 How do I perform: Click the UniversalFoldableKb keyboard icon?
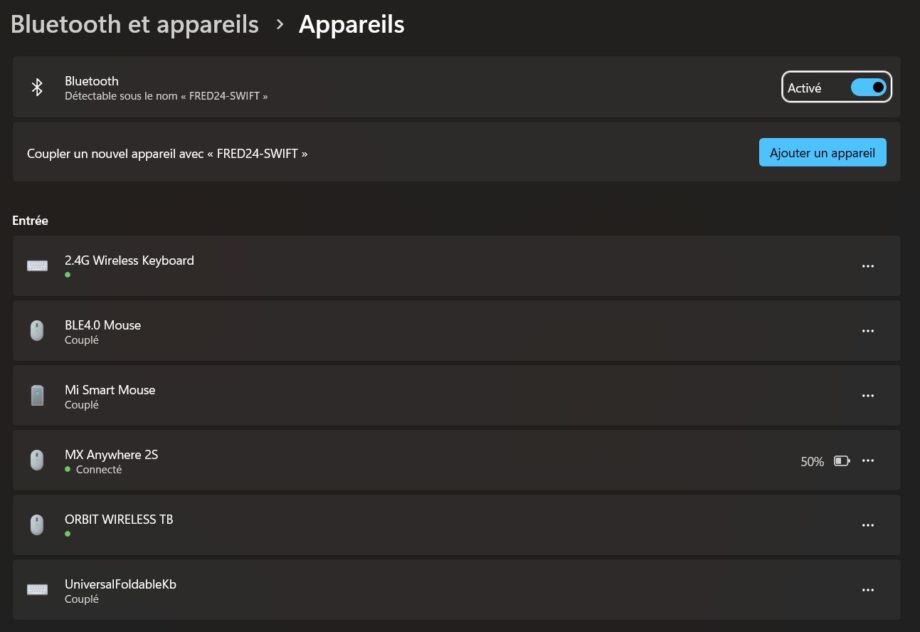(x=37, y=590)
